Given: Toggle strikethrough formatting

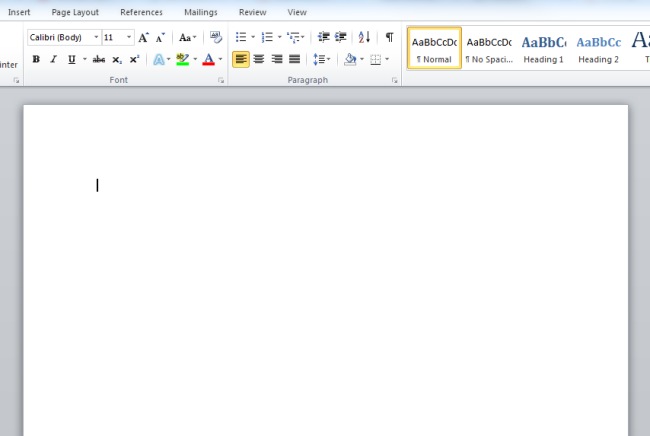Looking at the screenshot, I should [99, 60].
